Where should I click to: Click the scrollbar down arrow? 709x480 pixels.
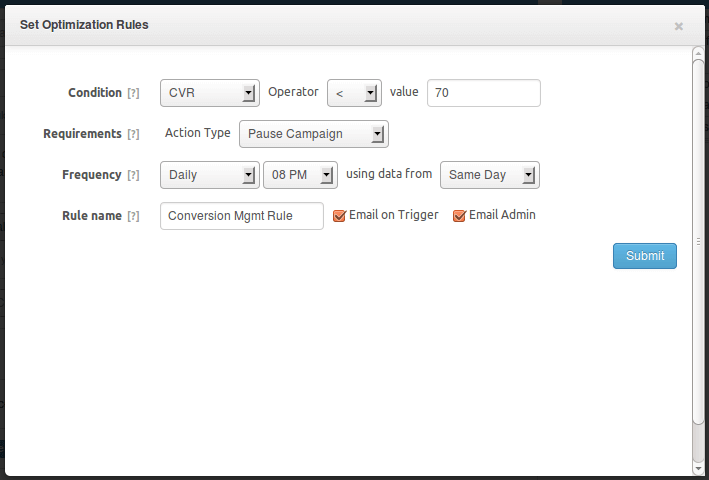point(698,467)
